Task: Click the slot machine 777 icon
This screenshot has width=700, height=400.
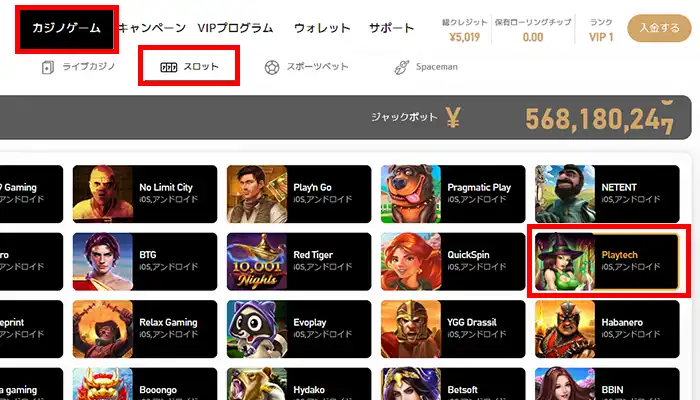Action: [169, 67]
